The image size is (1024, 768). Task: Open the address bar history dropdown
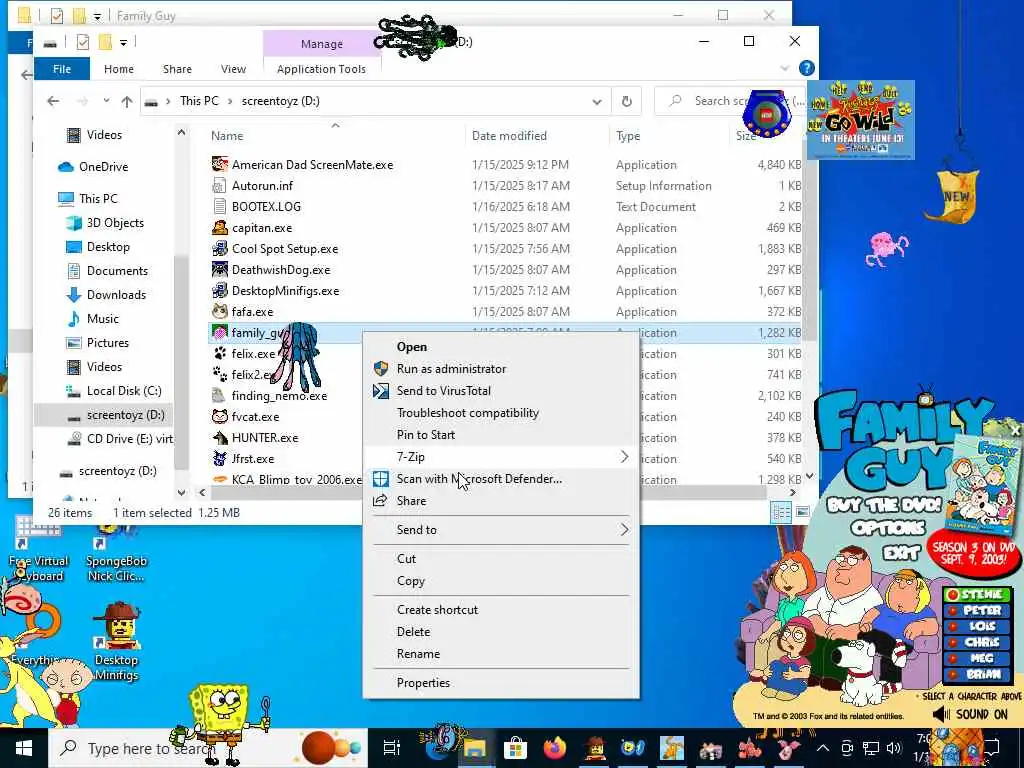tap(596, 101)
